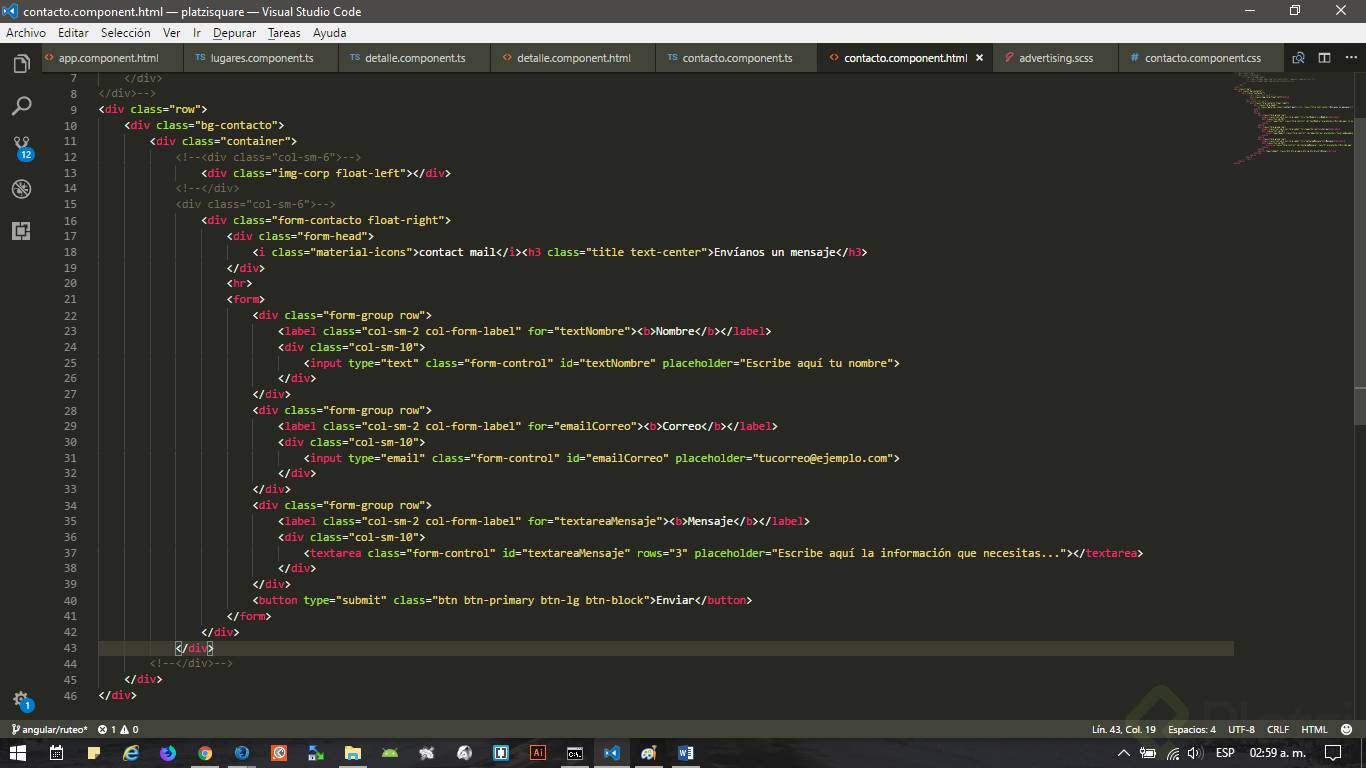Viewport: 1366px width, 768px height.
Task: Open the editor more actions ellipsis
Action: pos(1349,58)
